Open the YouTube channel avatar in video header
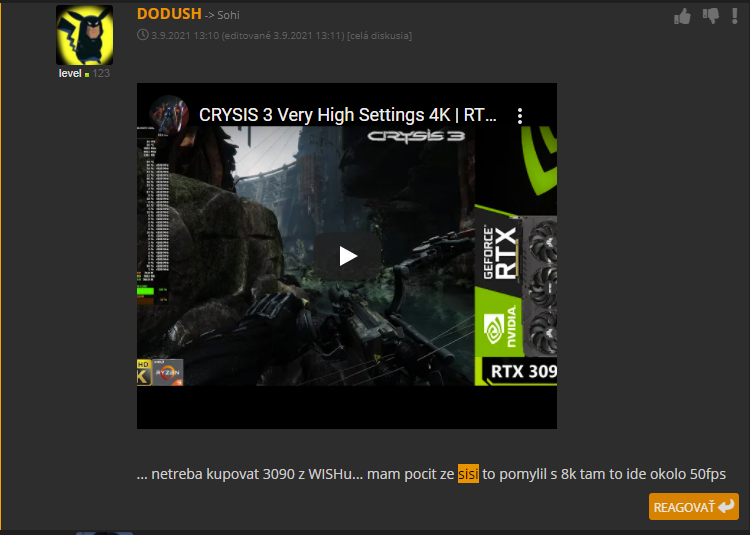Screen dimensions: 750x535 [x=168, y=114]
